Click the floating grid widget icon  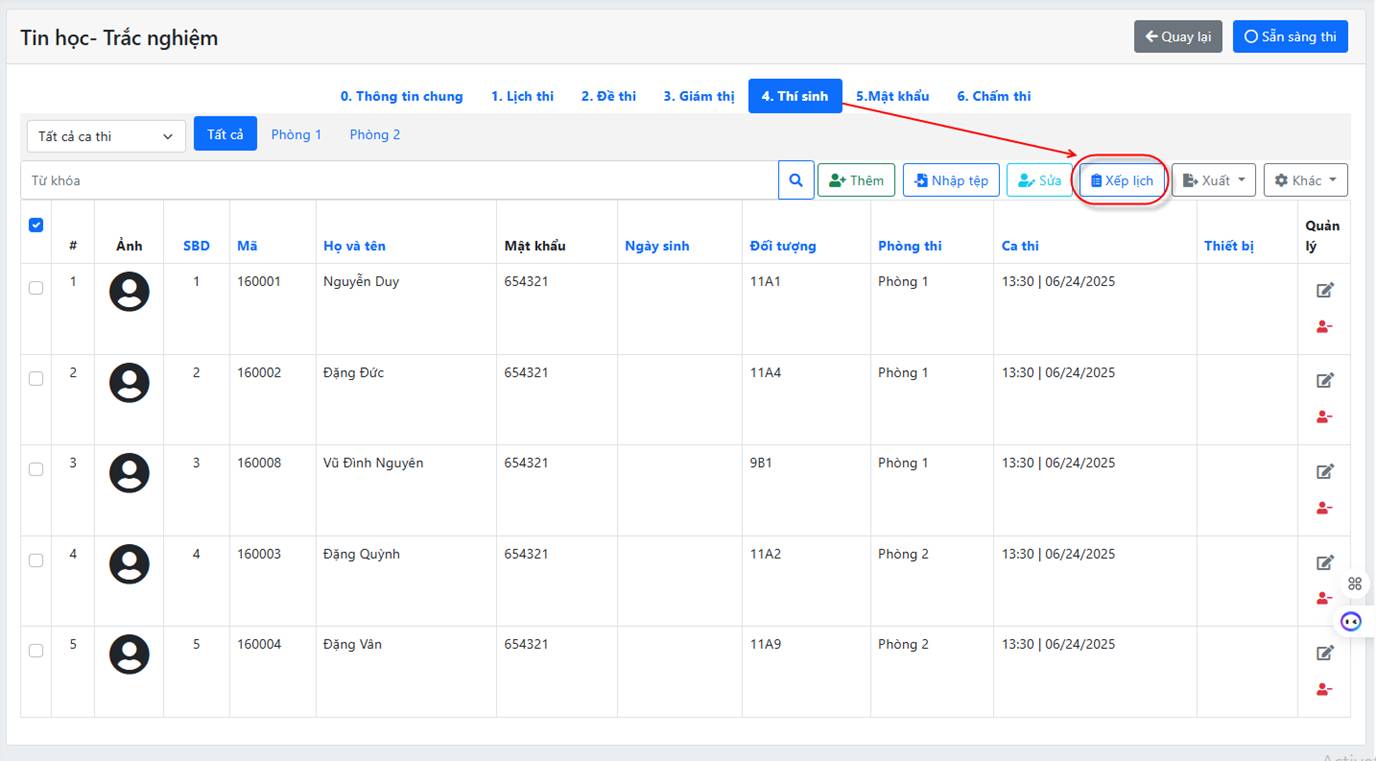1355,584
